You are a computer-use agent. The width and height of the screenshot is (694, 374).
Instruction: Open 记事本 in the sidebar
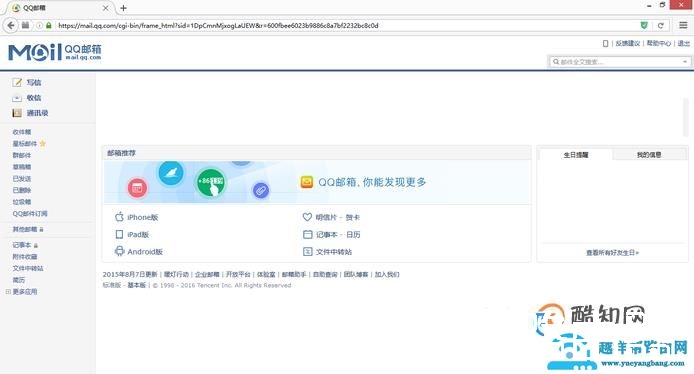click(x=22, y=245)
